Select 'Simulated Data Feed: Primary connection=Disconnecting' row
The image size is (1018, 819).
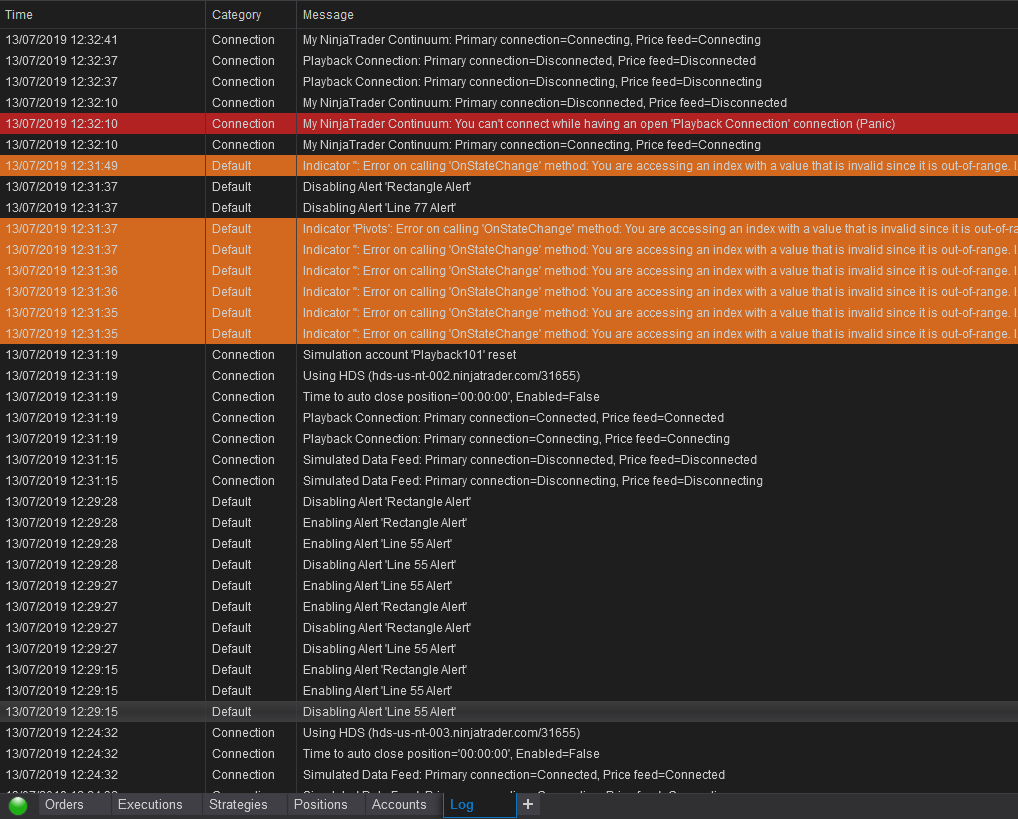(509, 481)
